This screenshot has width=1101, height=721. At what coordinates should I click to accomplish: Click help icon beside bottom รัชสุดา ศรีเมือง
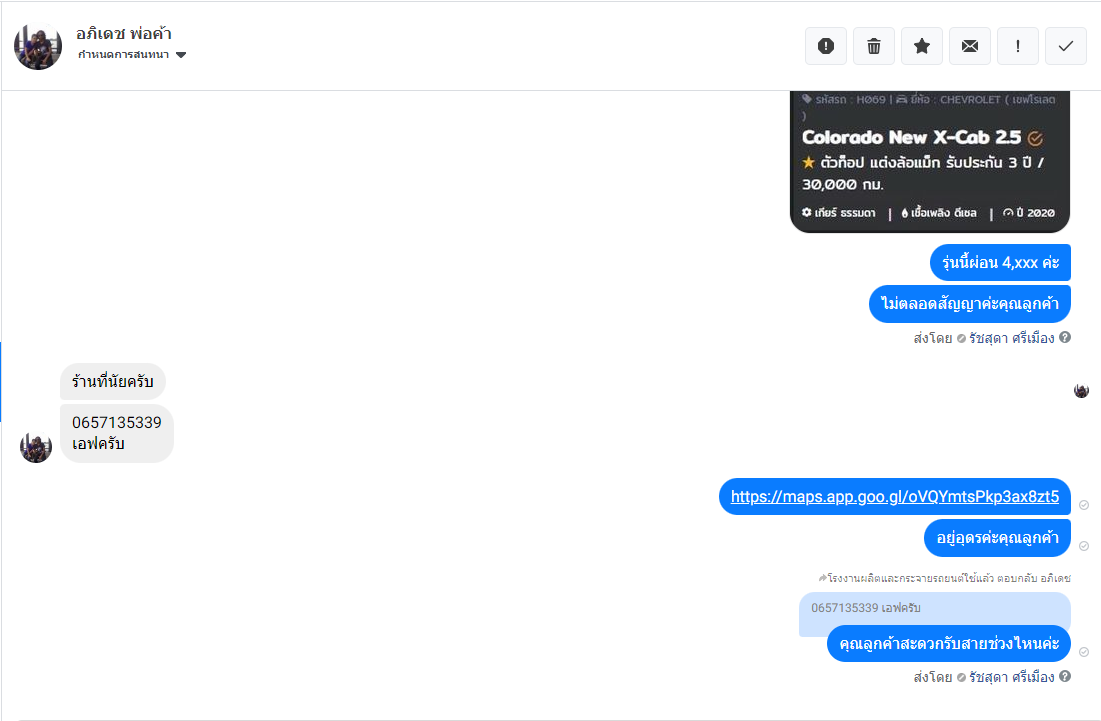(1065, 677)
